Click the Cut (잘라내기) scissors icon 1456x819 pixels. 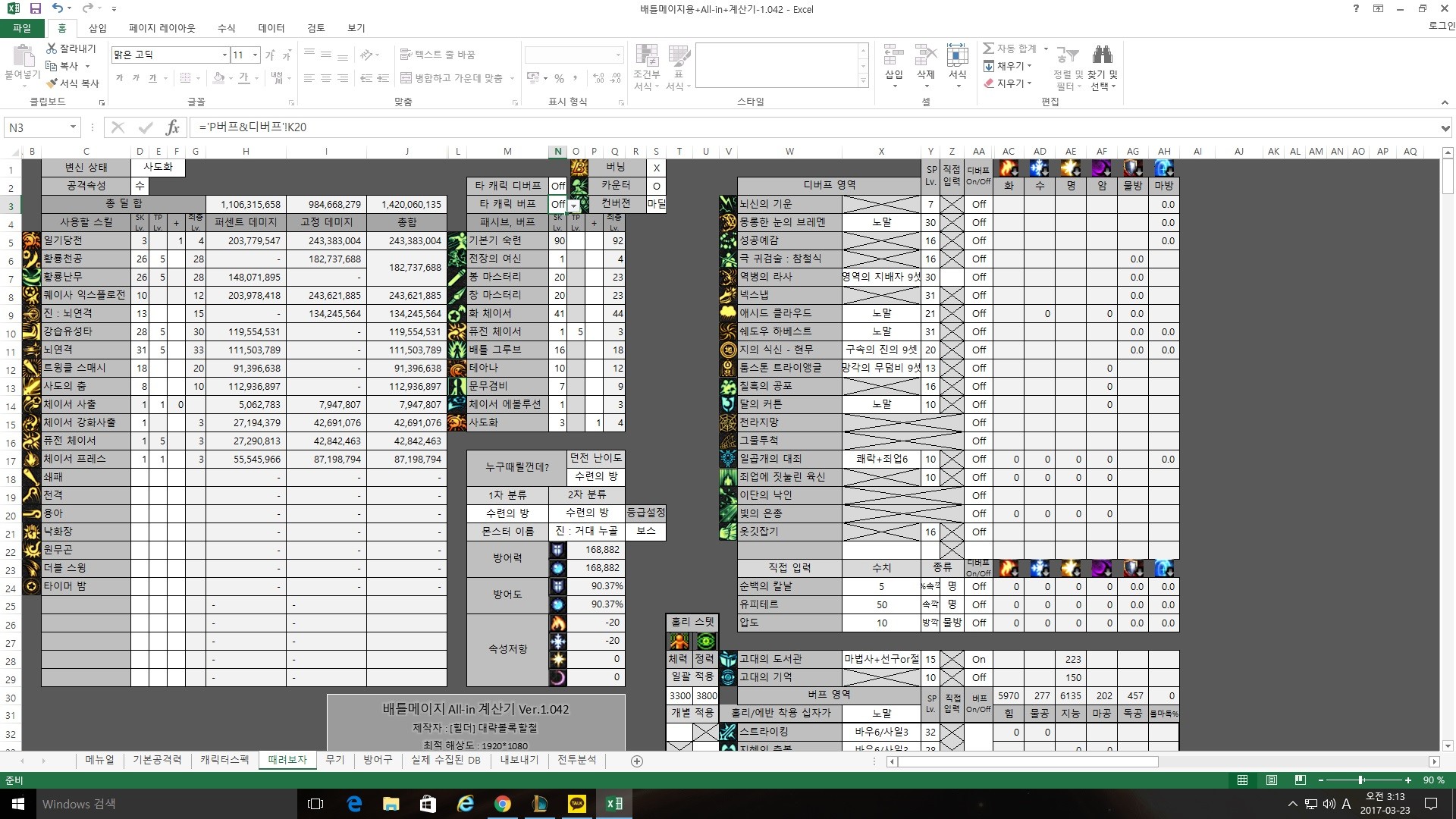[x=52, y=49]
